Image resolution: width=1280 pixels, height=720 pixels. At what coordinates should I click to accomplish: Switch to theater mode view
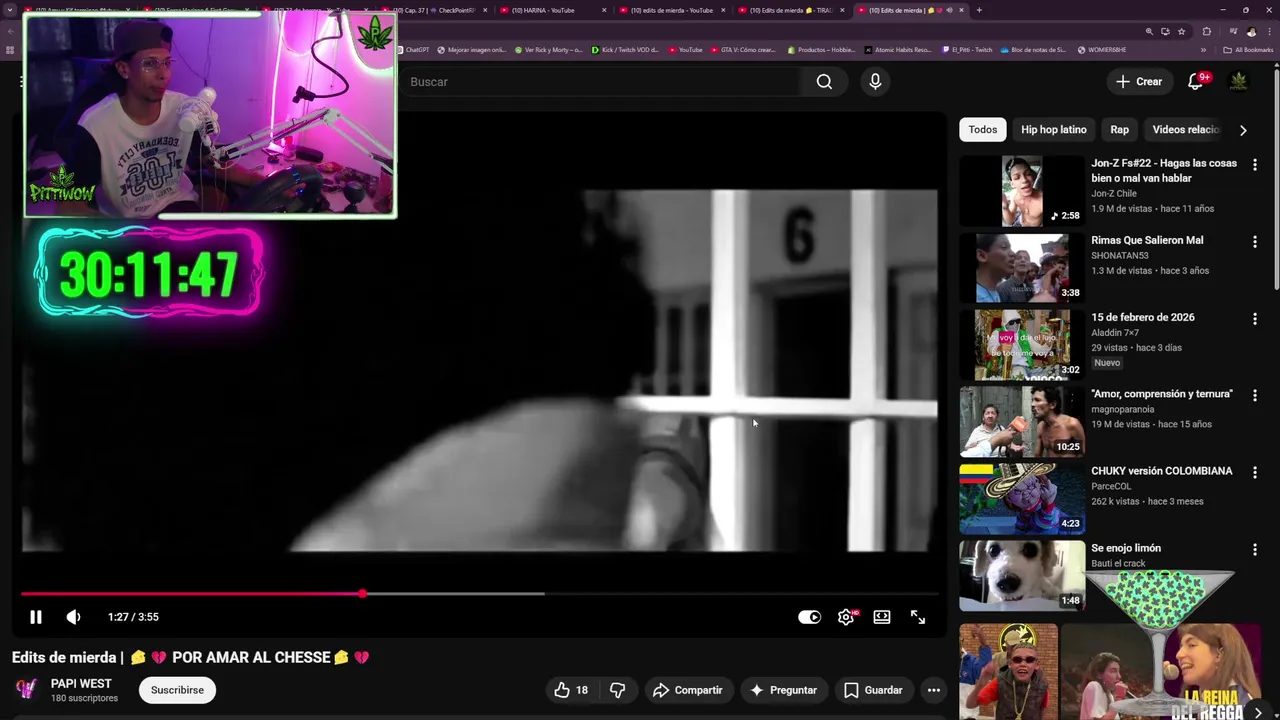tap(882, 617)
